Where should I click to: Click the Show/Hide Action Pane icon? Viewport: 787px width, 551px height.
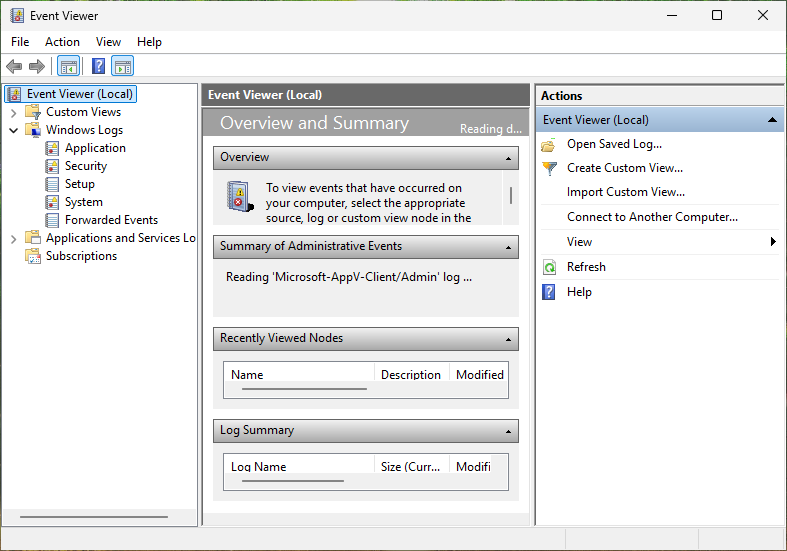[x=122, y=67]
